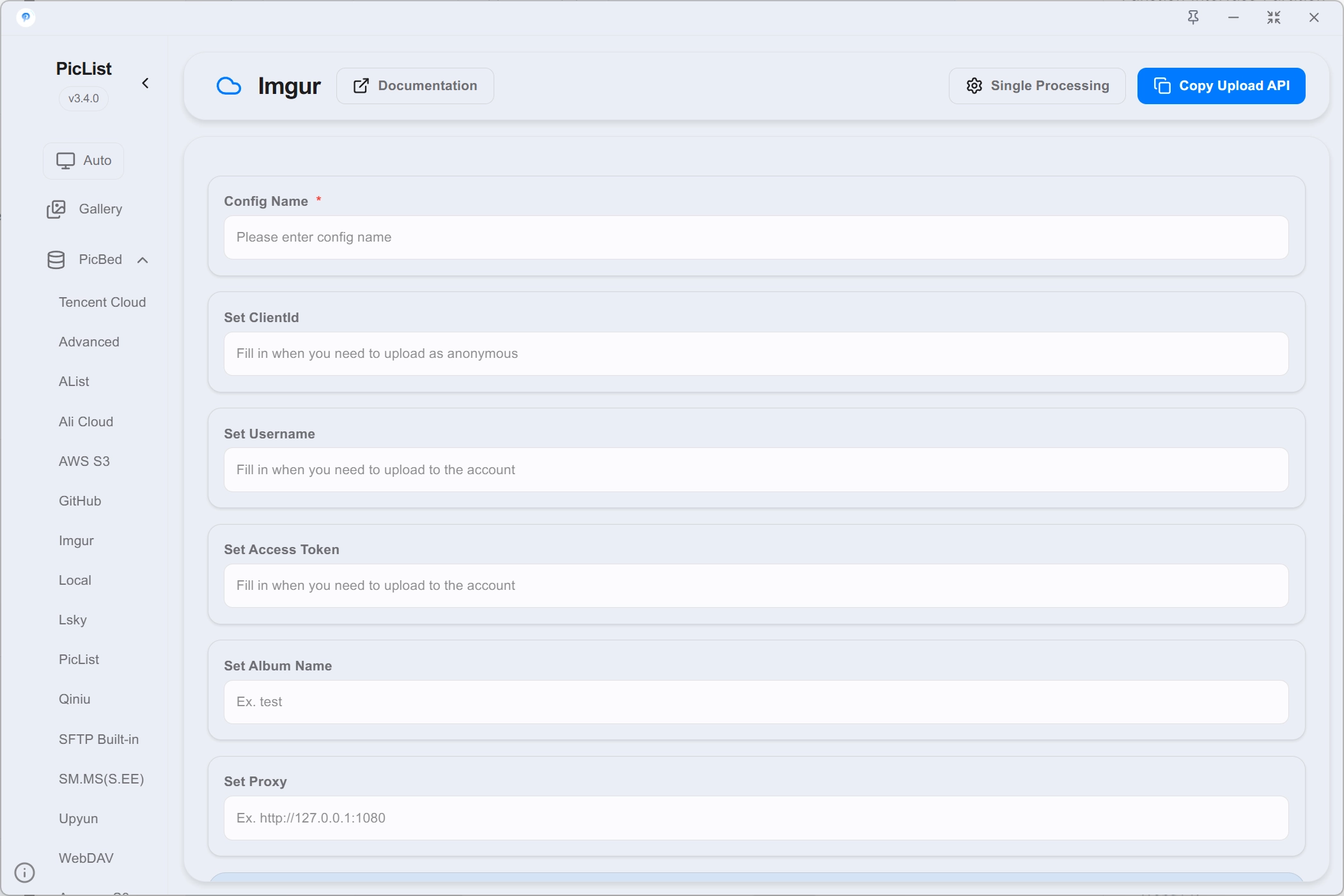Collapse the PicBed menu section
Viewport: 1344px width, 896px height.
[x=98, y=259]
